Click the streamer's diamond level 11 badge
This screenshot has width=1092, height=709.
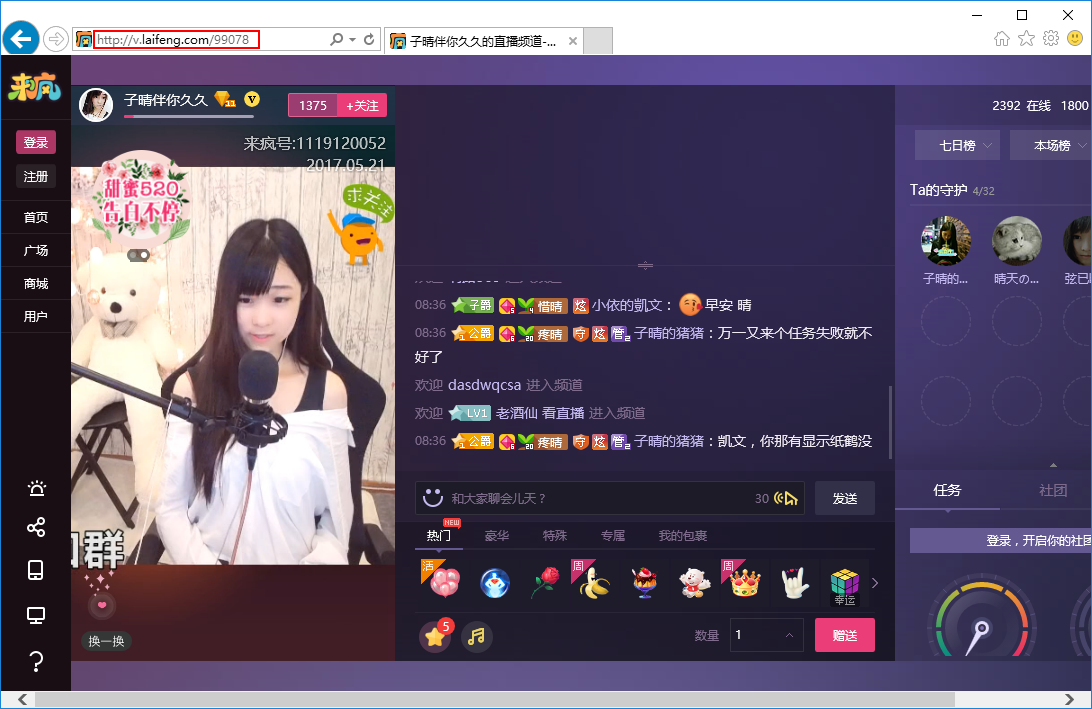[x=225, y=100]
